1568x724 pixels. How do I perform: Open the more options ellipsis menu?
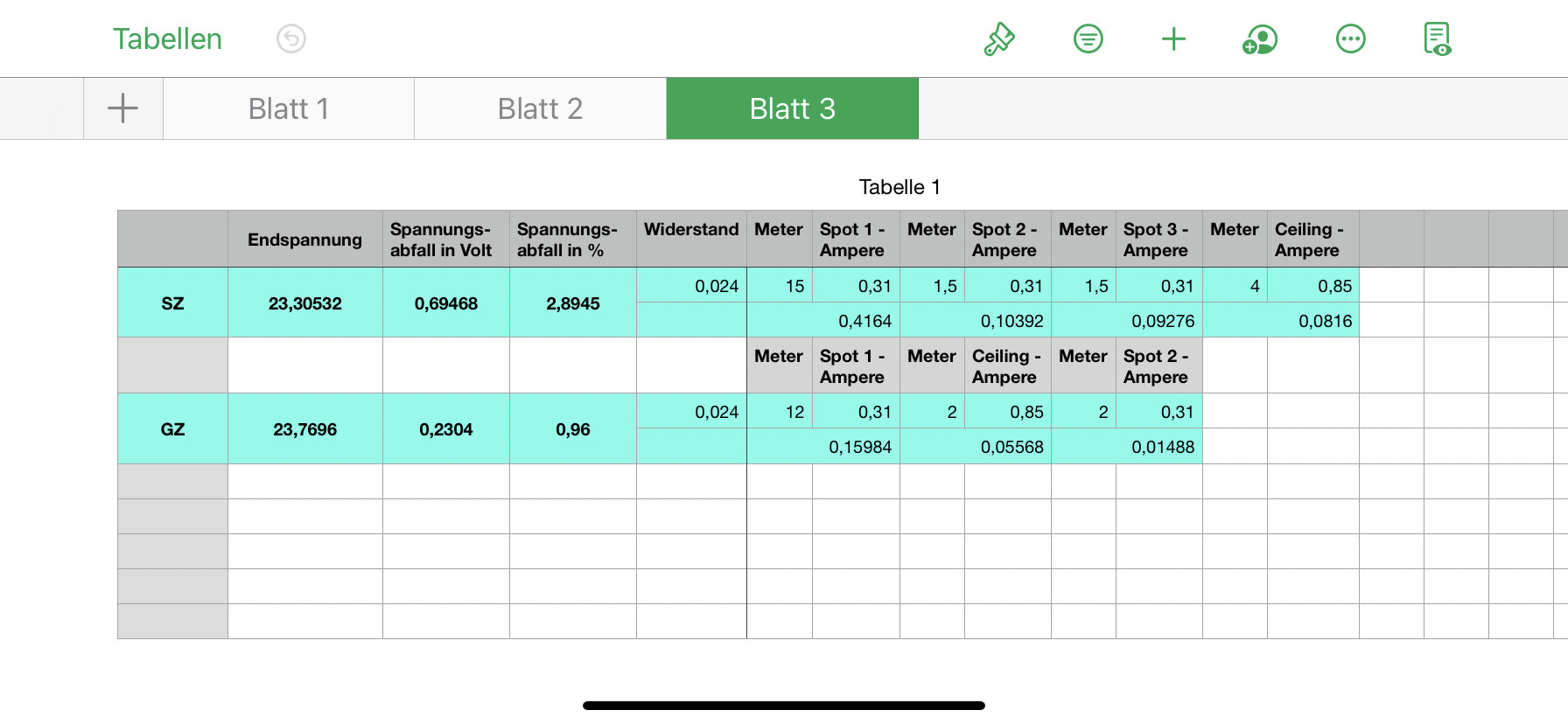(1350, 39)
